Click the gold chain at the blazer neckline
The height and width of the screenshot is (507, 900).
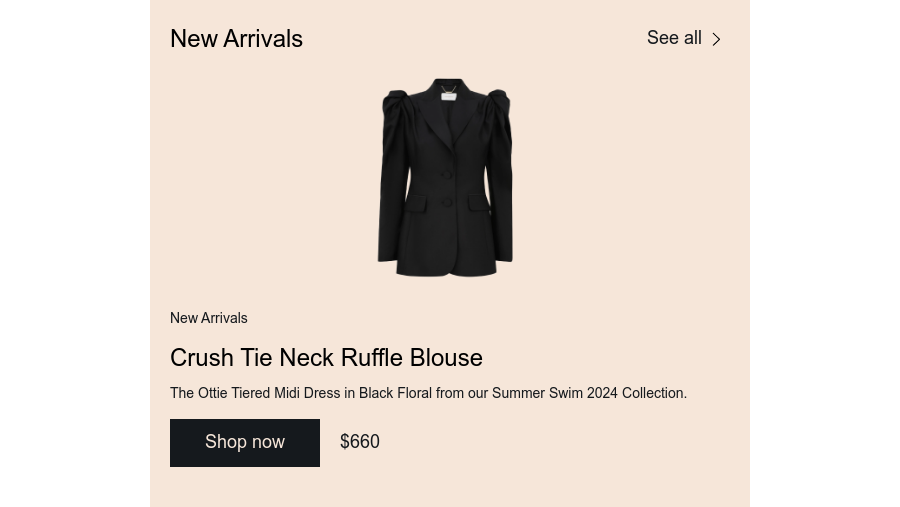[449, 90]
